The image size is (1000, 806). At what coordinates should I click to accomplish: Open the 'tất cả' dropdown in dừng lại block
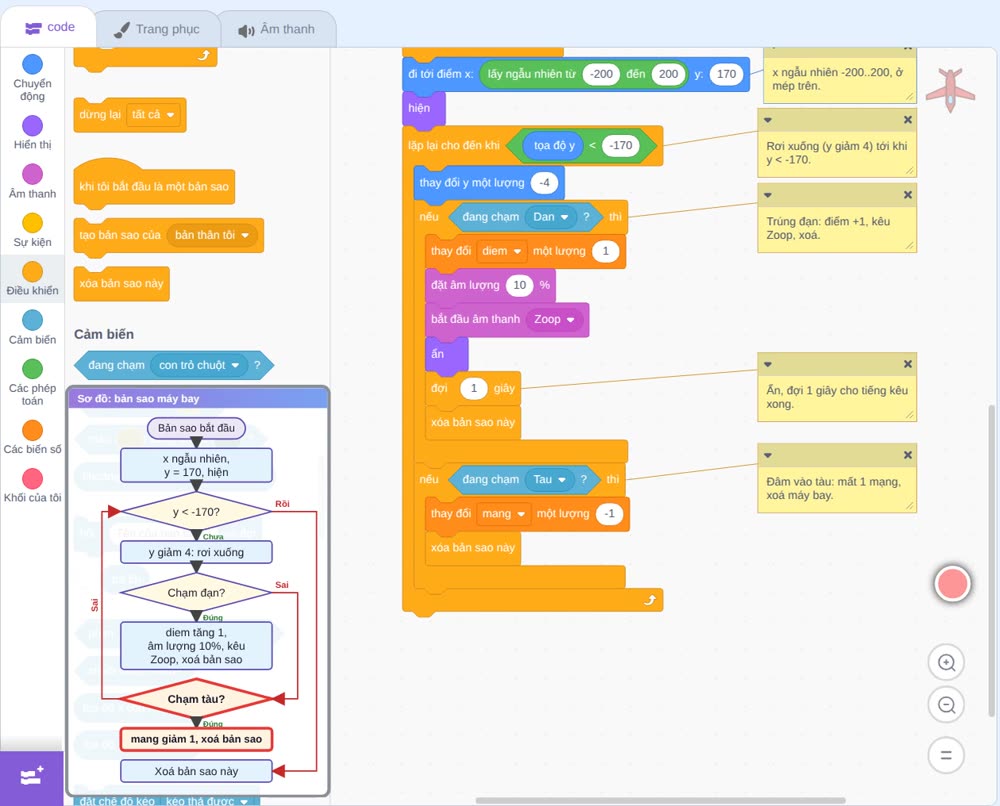point(153,115)
